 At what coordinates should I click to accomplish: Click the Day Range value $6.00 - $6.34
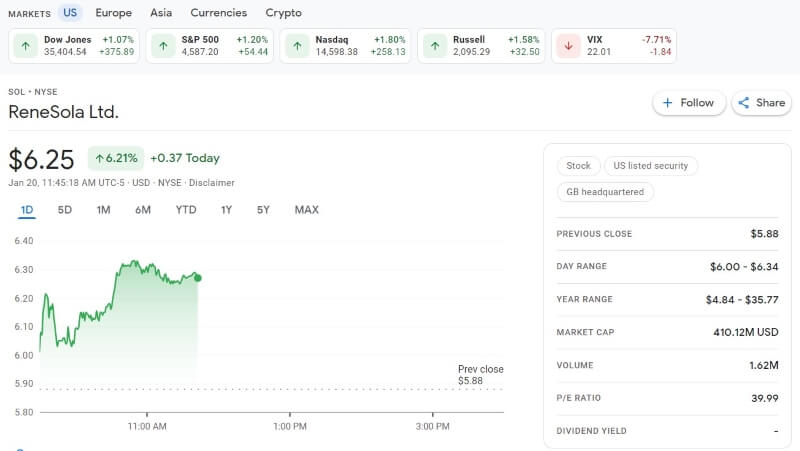point(744,266)
